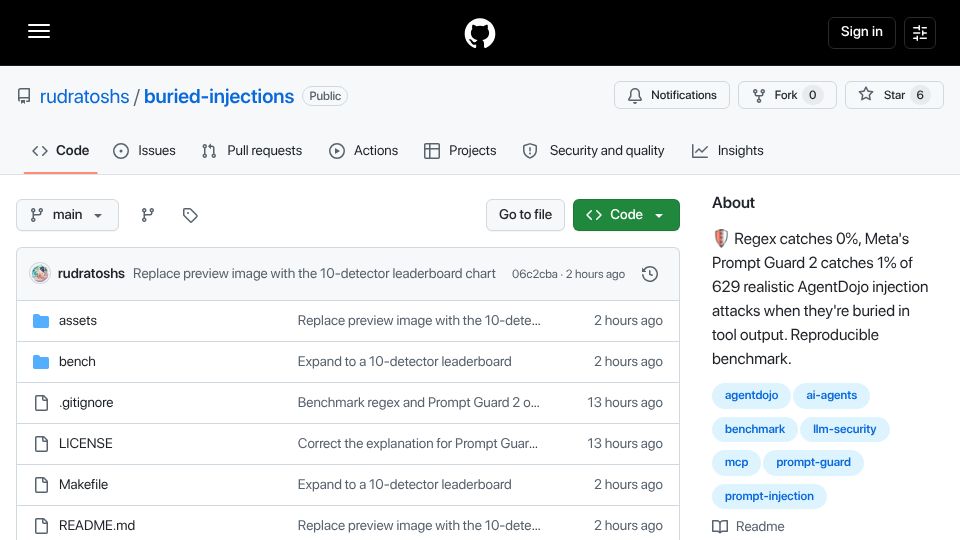Viewport: 960px width, 540px height.
Task: Select the ai-agents topic tag
Action: coord(831,396)
